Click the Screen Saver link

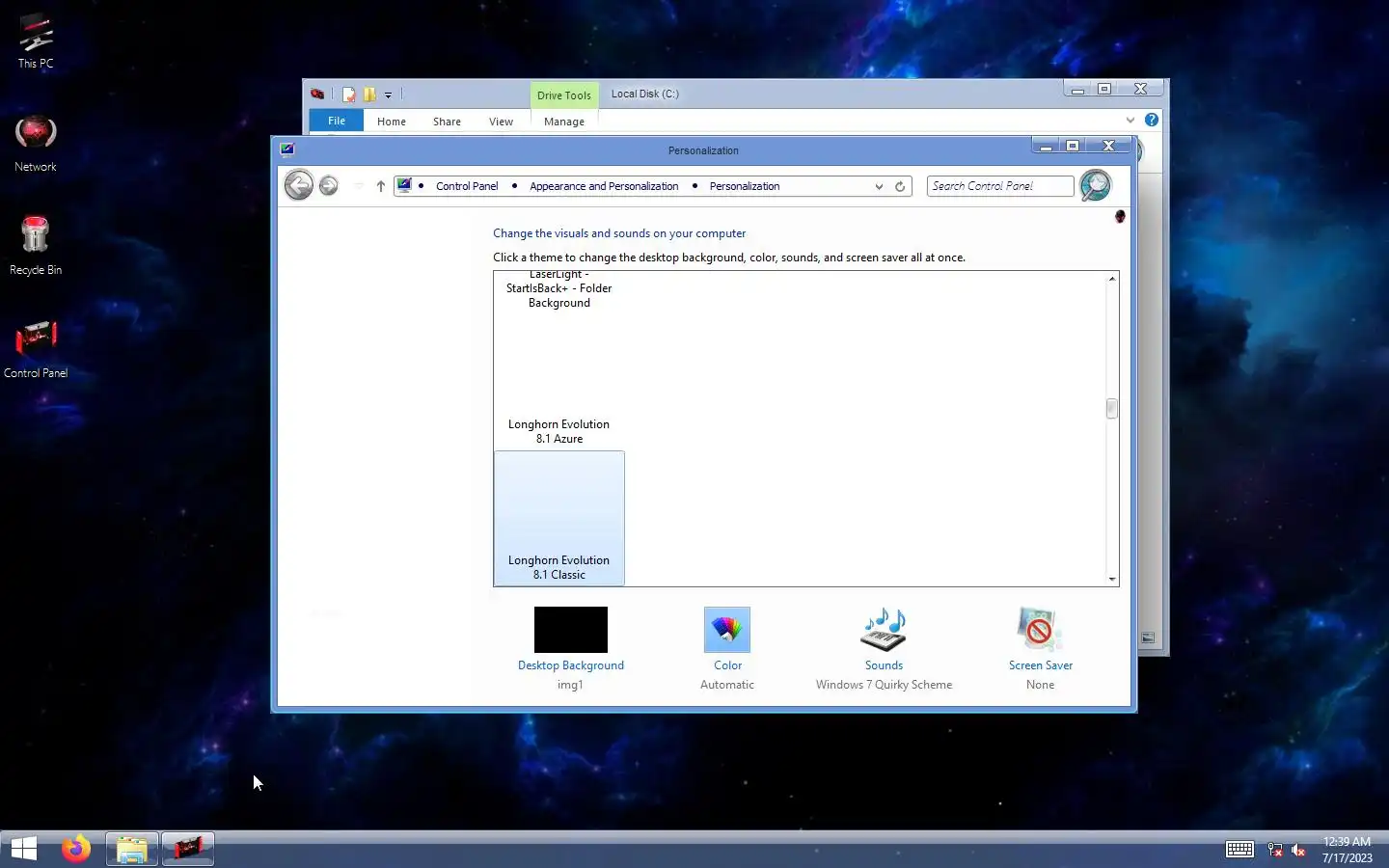[1040, 665]
